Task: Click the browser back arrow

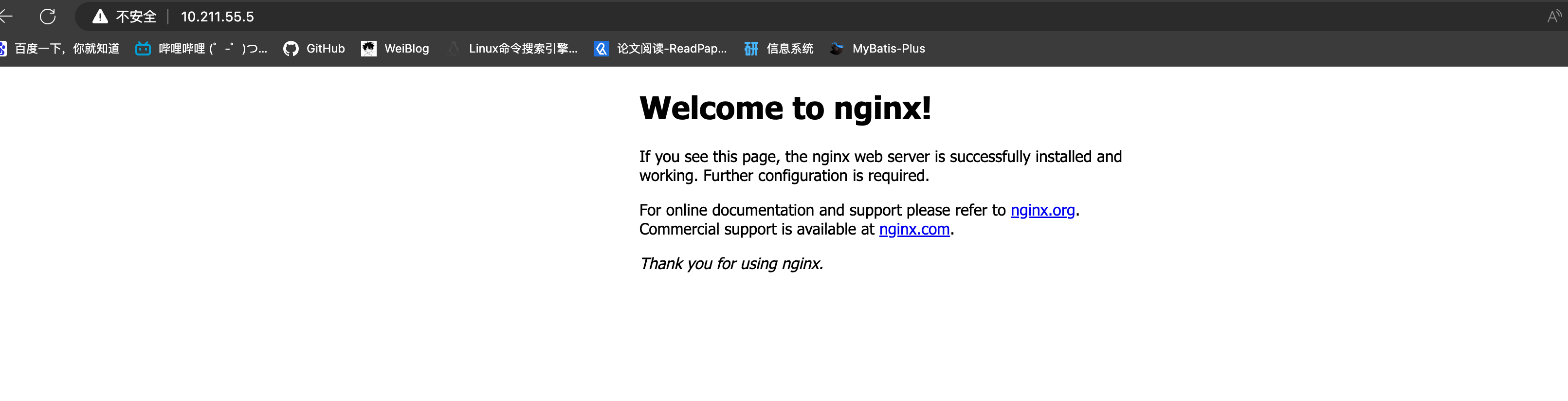Action: [6, 17]
